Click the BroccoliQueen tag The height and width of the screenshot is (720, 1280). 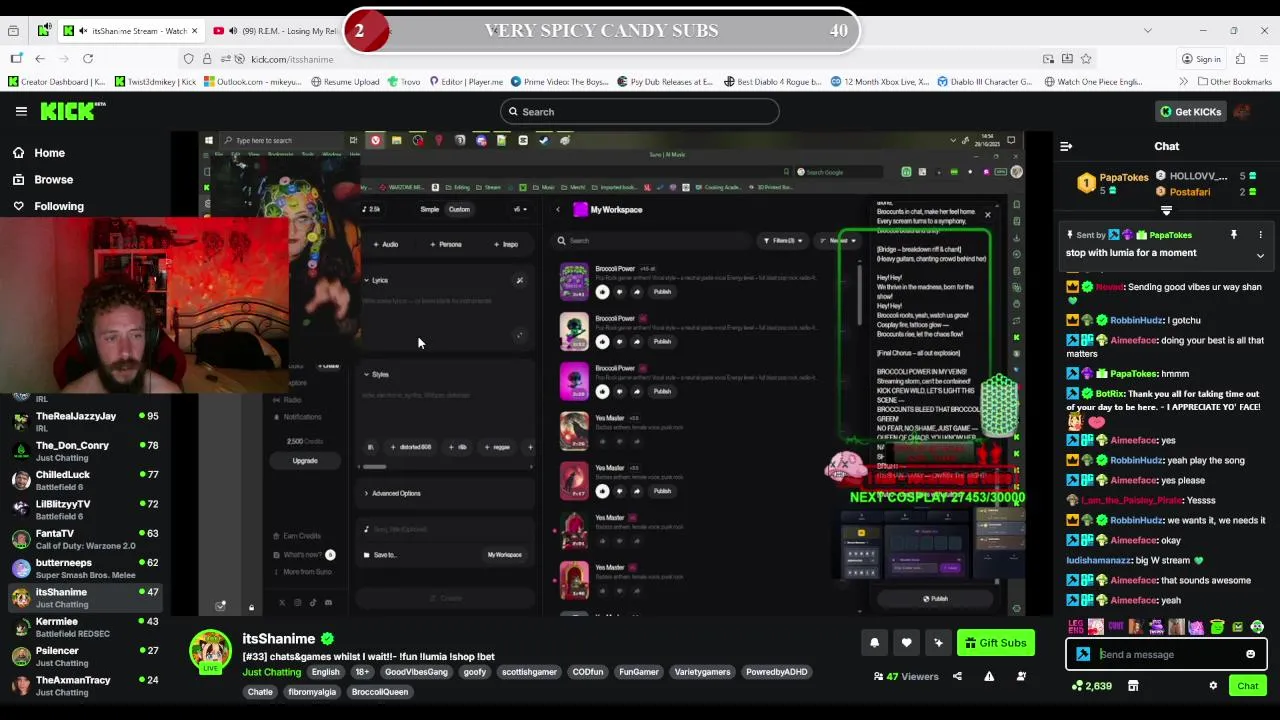click(x=380, y=692)
